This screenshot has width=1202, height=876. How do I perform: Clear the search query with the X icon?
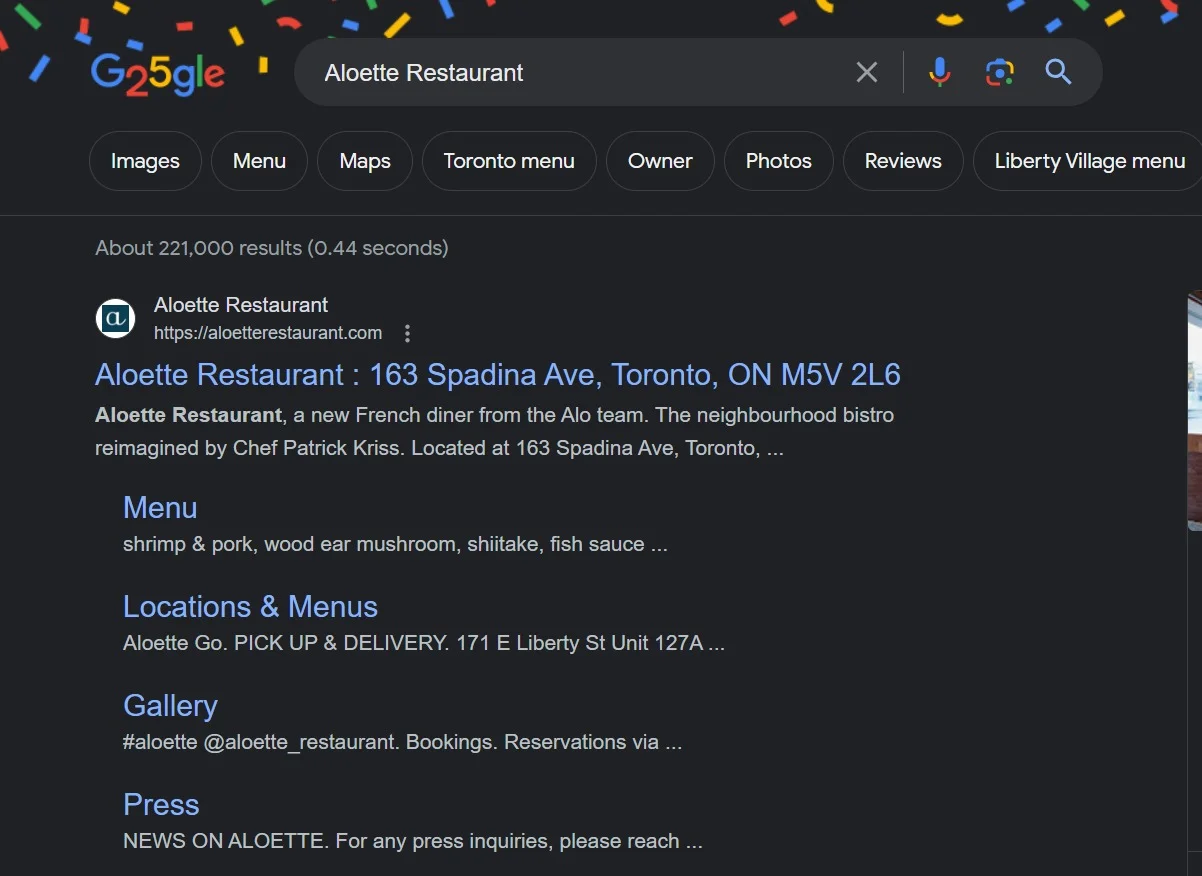(x=866, y=71)
